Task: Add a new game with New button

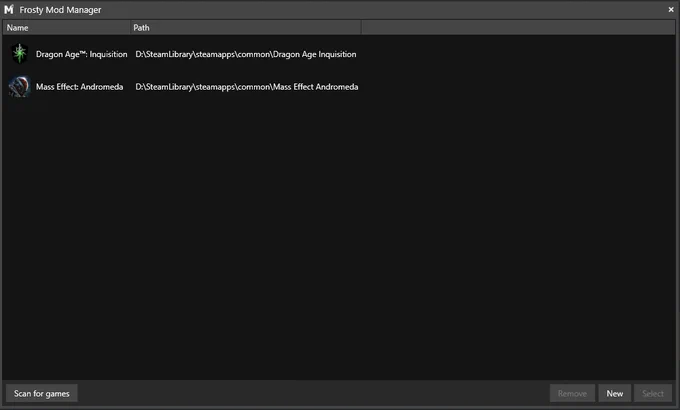Action: 615,394
